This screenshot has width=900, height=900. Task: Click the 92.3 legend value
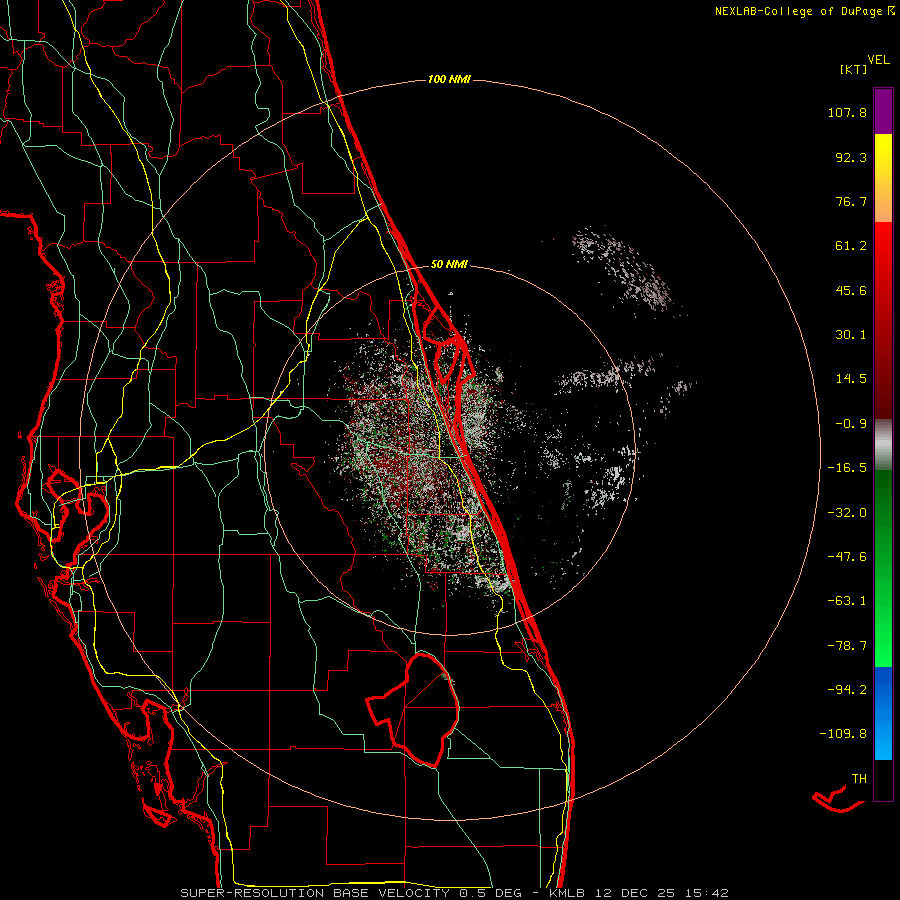[851, 157]
